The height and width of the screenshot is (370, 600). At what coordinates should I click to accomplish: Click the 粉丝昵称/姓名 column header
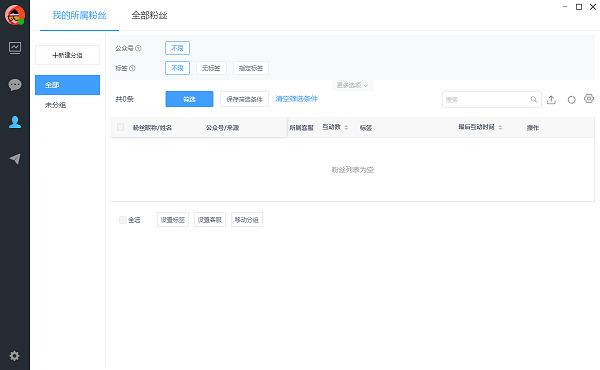coord(152,128)
